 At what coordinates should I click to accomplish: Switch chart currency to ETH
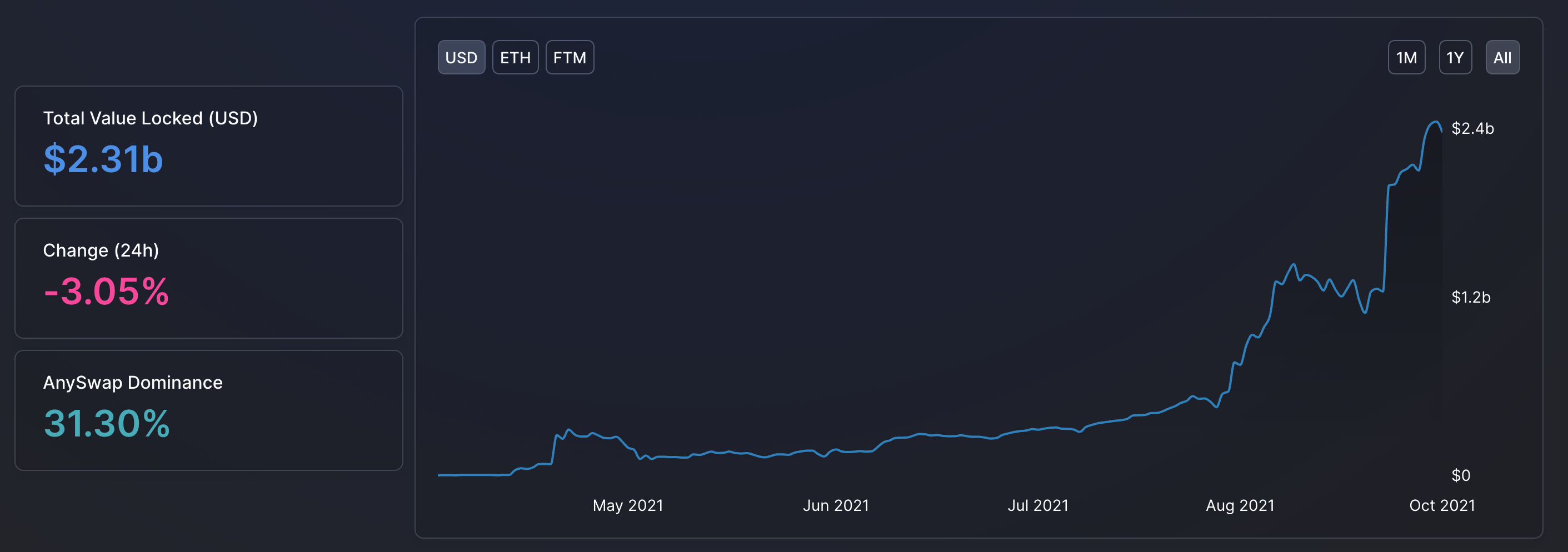515,57
